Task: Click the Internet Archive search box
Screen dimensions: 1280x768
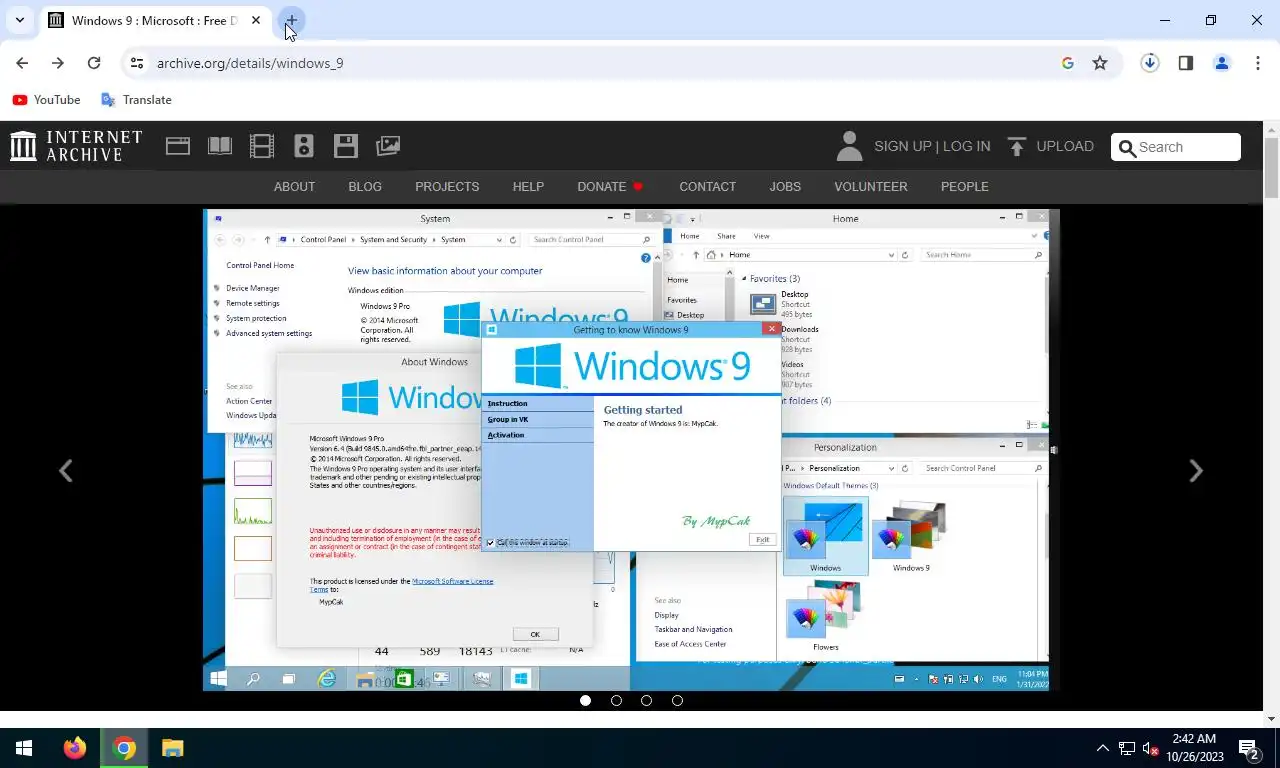Action: [1176, 147]
